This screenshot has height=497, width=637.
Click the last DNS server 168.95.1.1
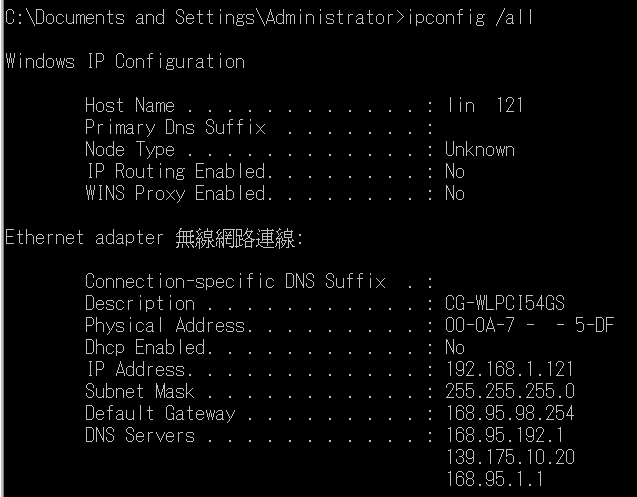tap(495, 479)
